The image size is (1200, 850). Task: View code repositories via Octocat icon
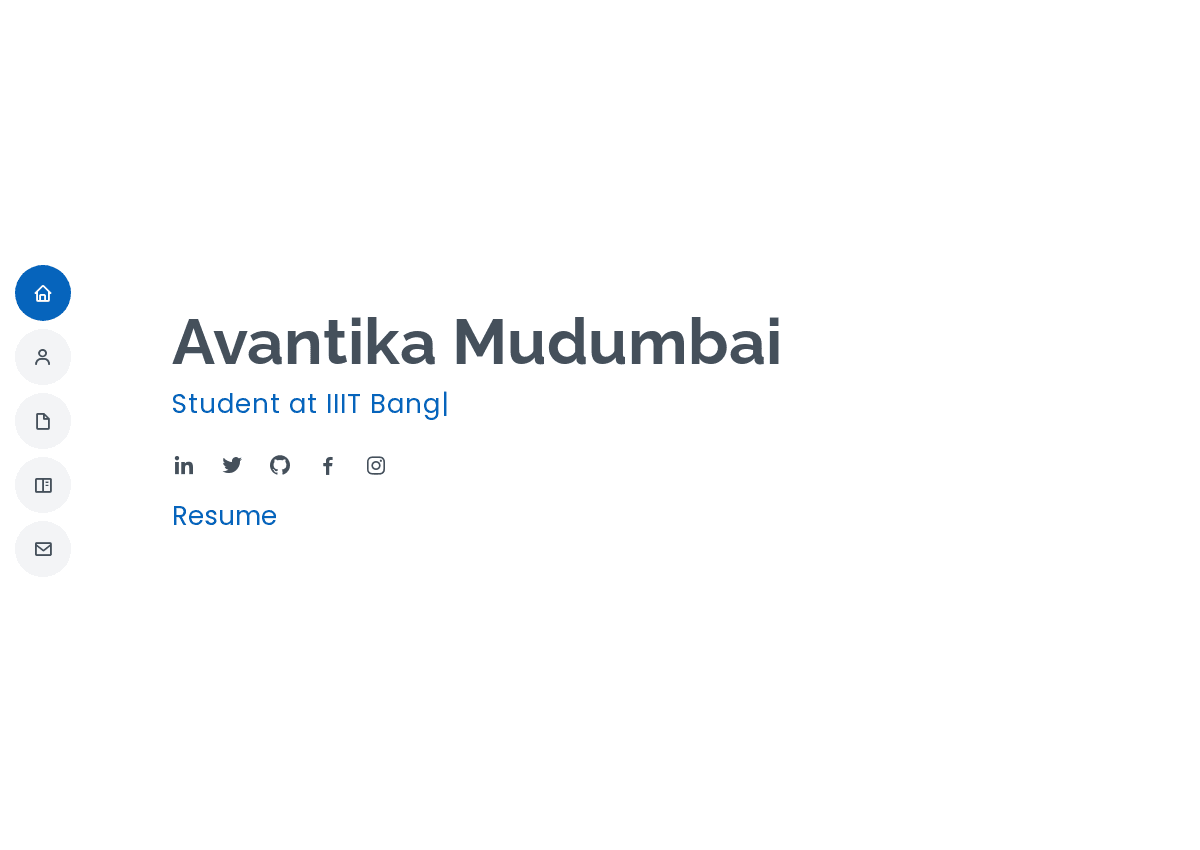click(x=280, y=465)
